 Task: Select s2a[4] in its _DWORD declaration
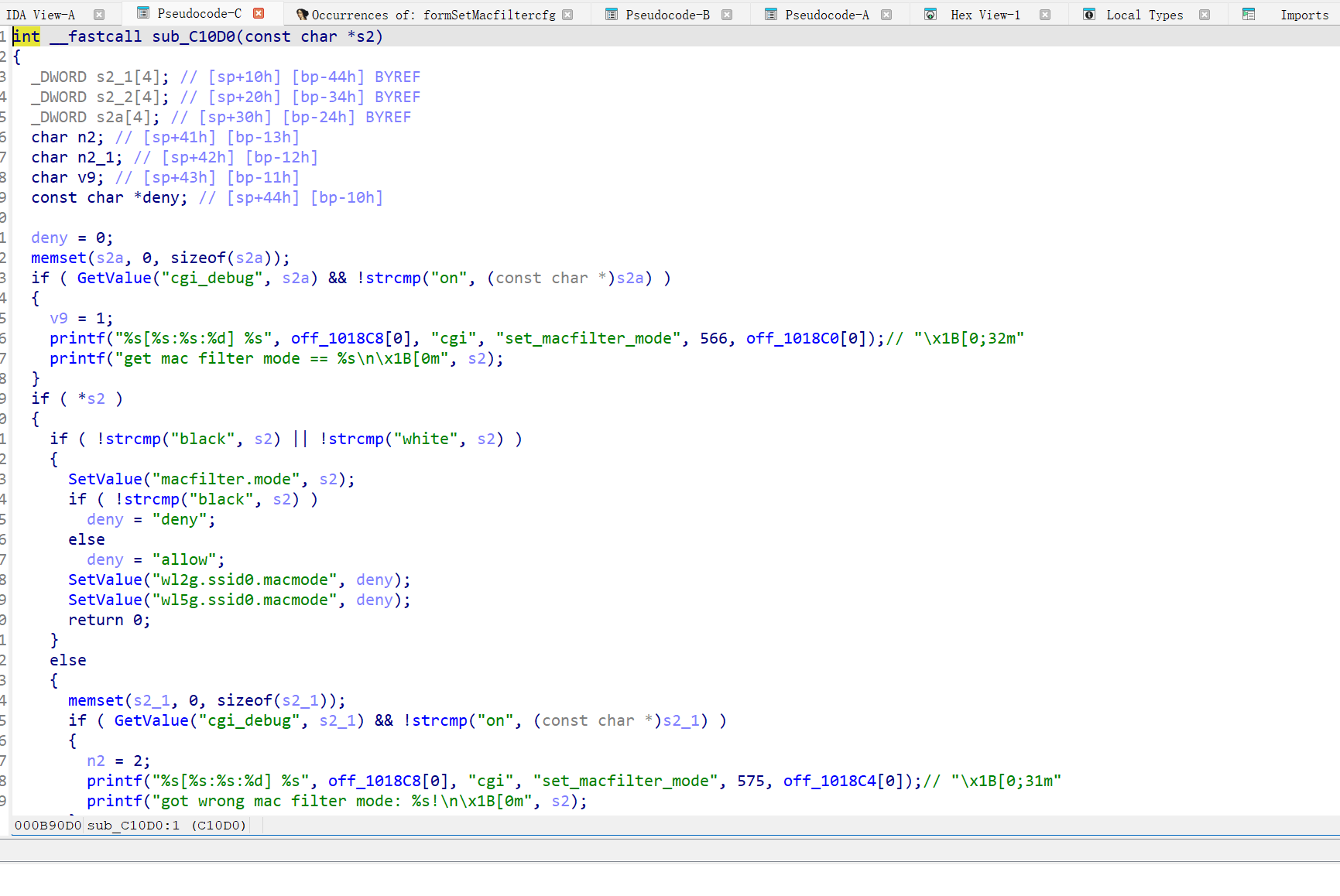(x=124, y=117)
